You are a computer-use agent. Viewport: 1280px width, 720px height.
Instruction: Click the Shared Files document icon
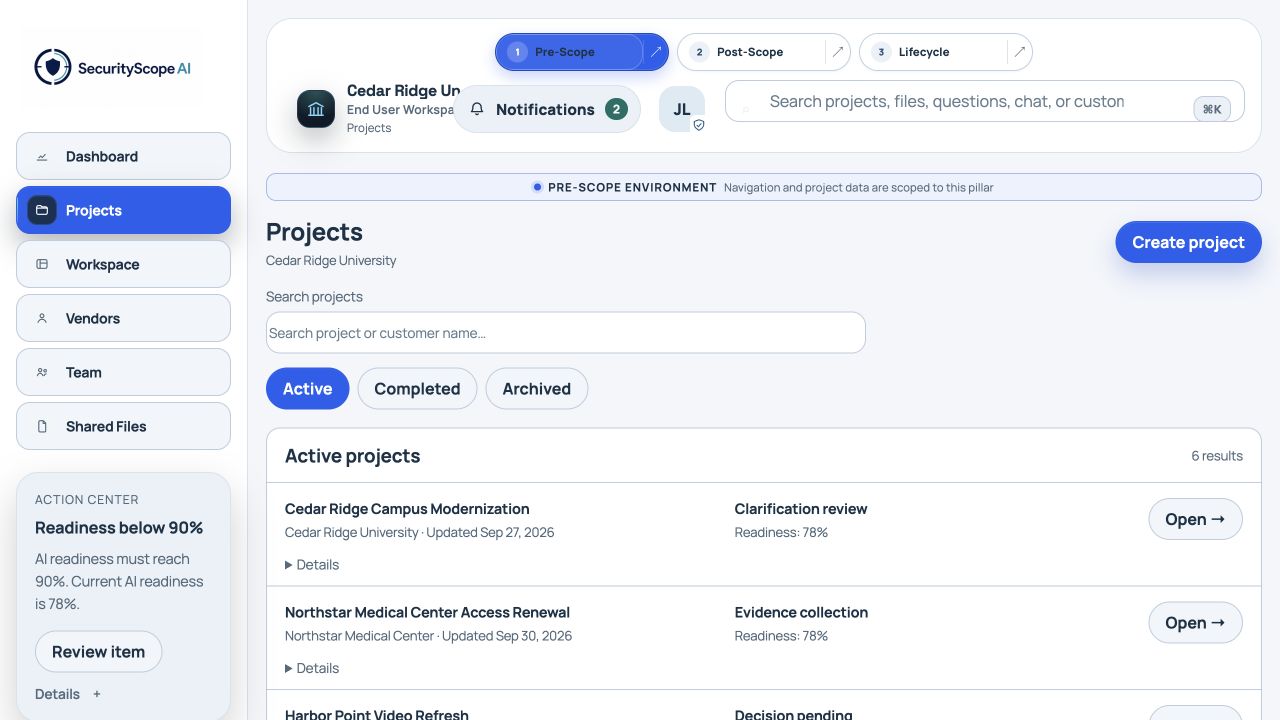click(42, 427)
